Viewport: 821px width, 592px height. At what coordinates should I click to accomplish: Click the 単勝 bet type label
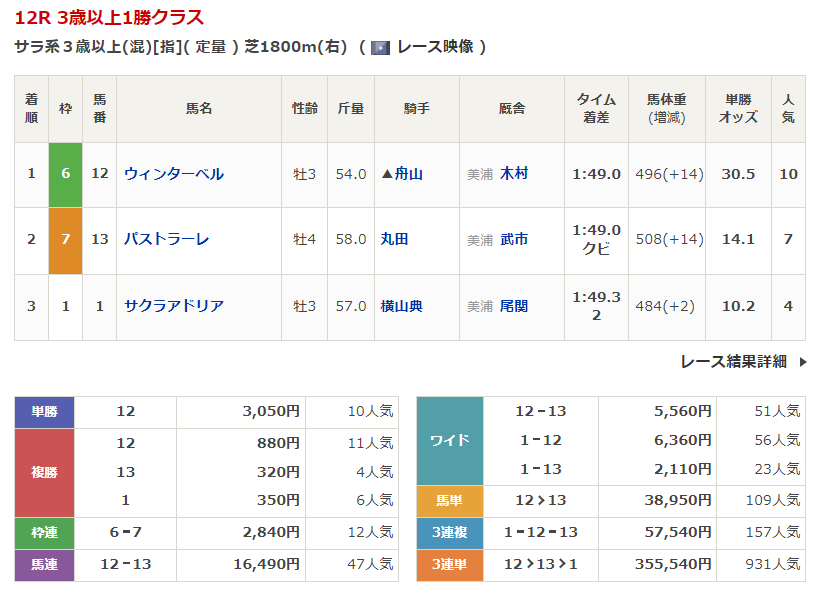click(45, 411)
